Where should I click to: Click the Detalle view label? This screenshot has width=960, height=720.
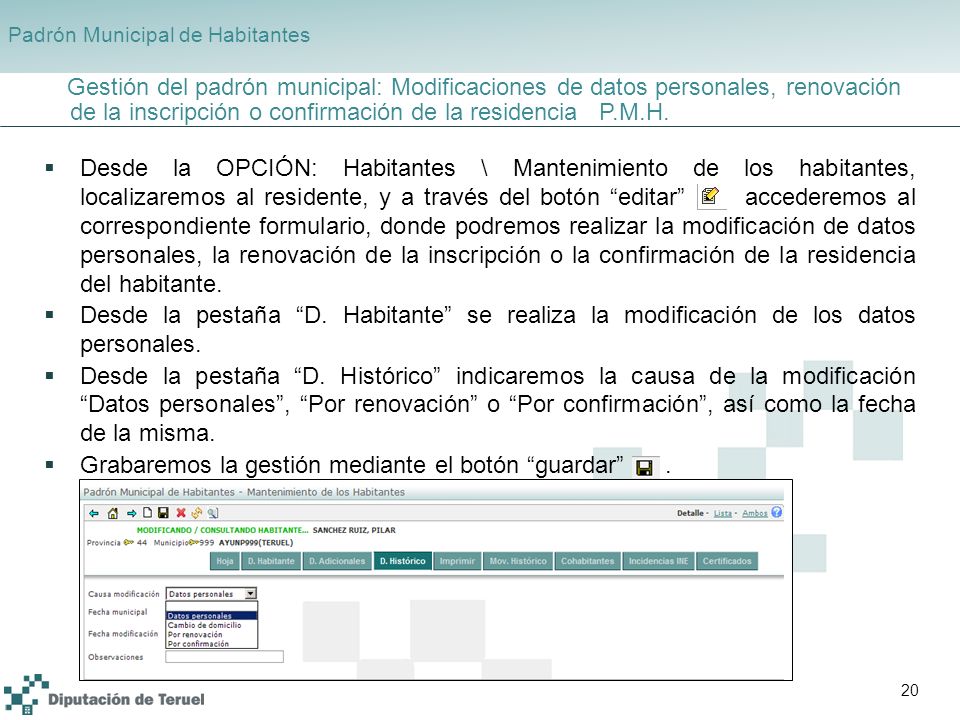(690, 513)
